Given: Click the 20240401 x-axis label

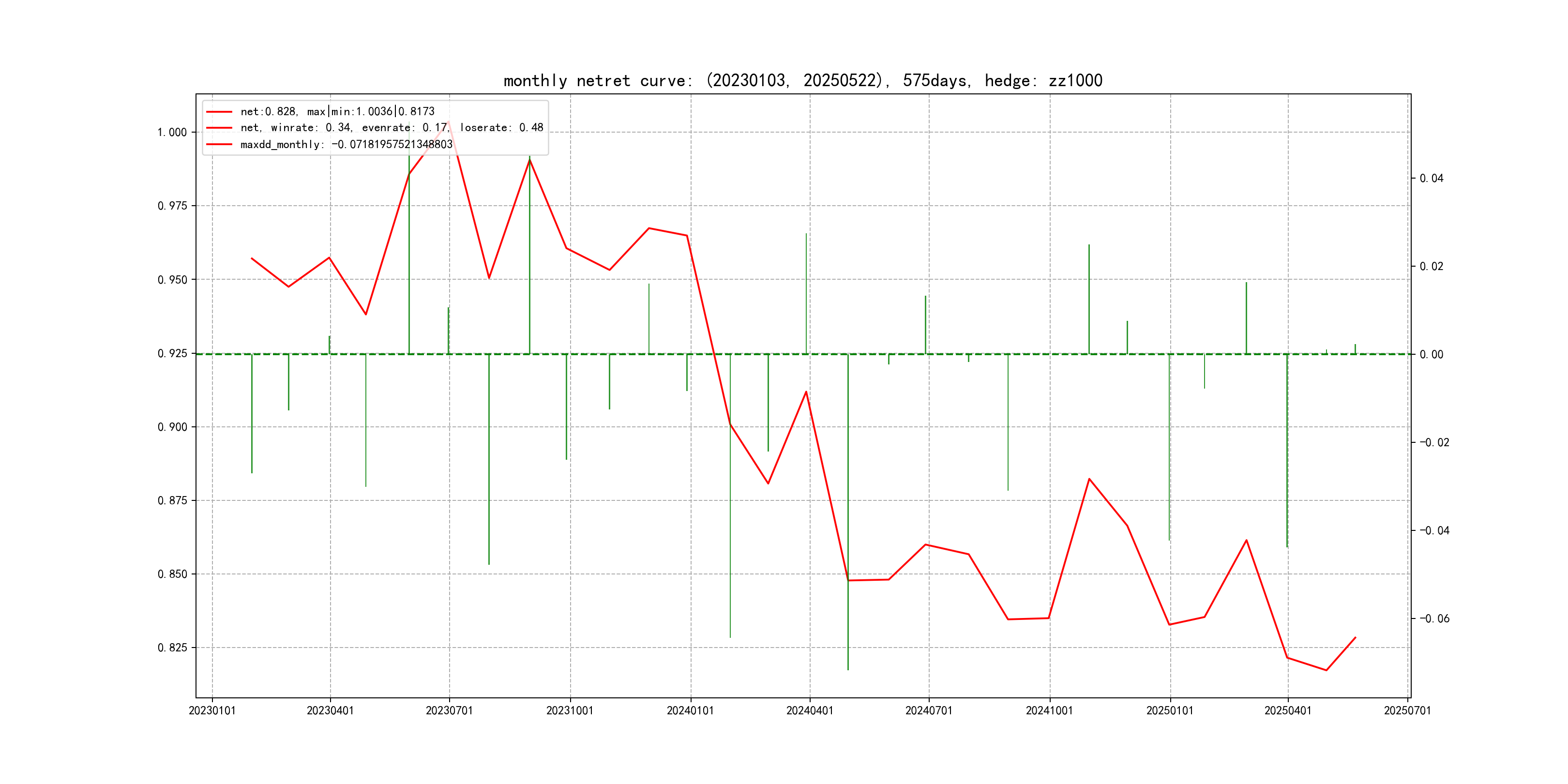Looking at the screenshot, I should (810, 710).
